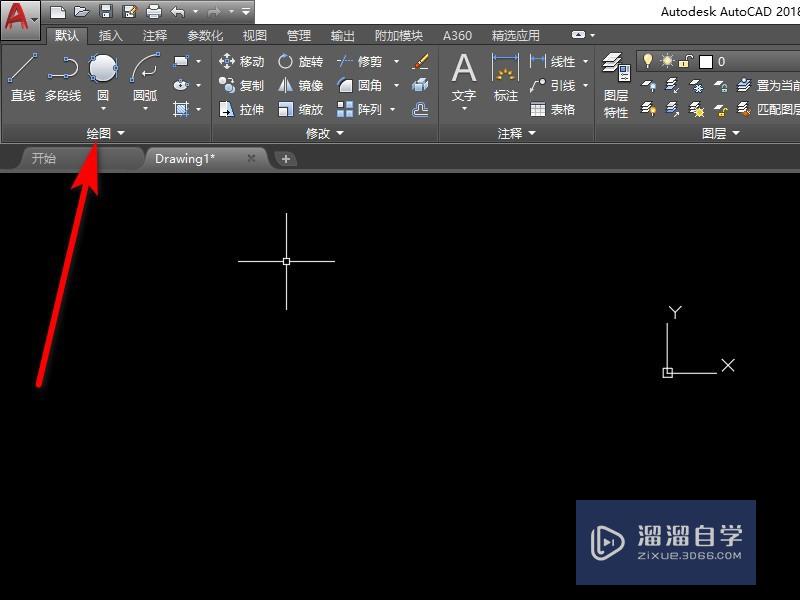Select the Line (直线) drawing tool
800x600 pixels.
[x=22, y=70]
